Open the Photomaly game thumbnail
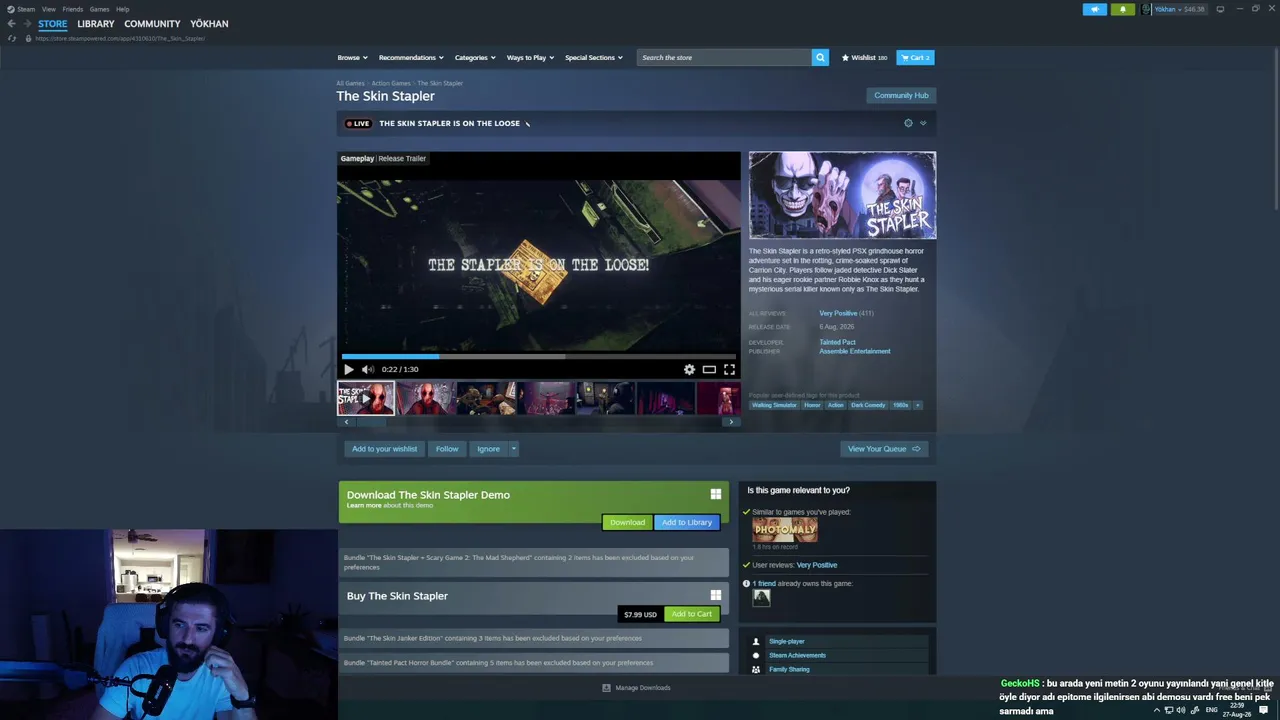 785,530
